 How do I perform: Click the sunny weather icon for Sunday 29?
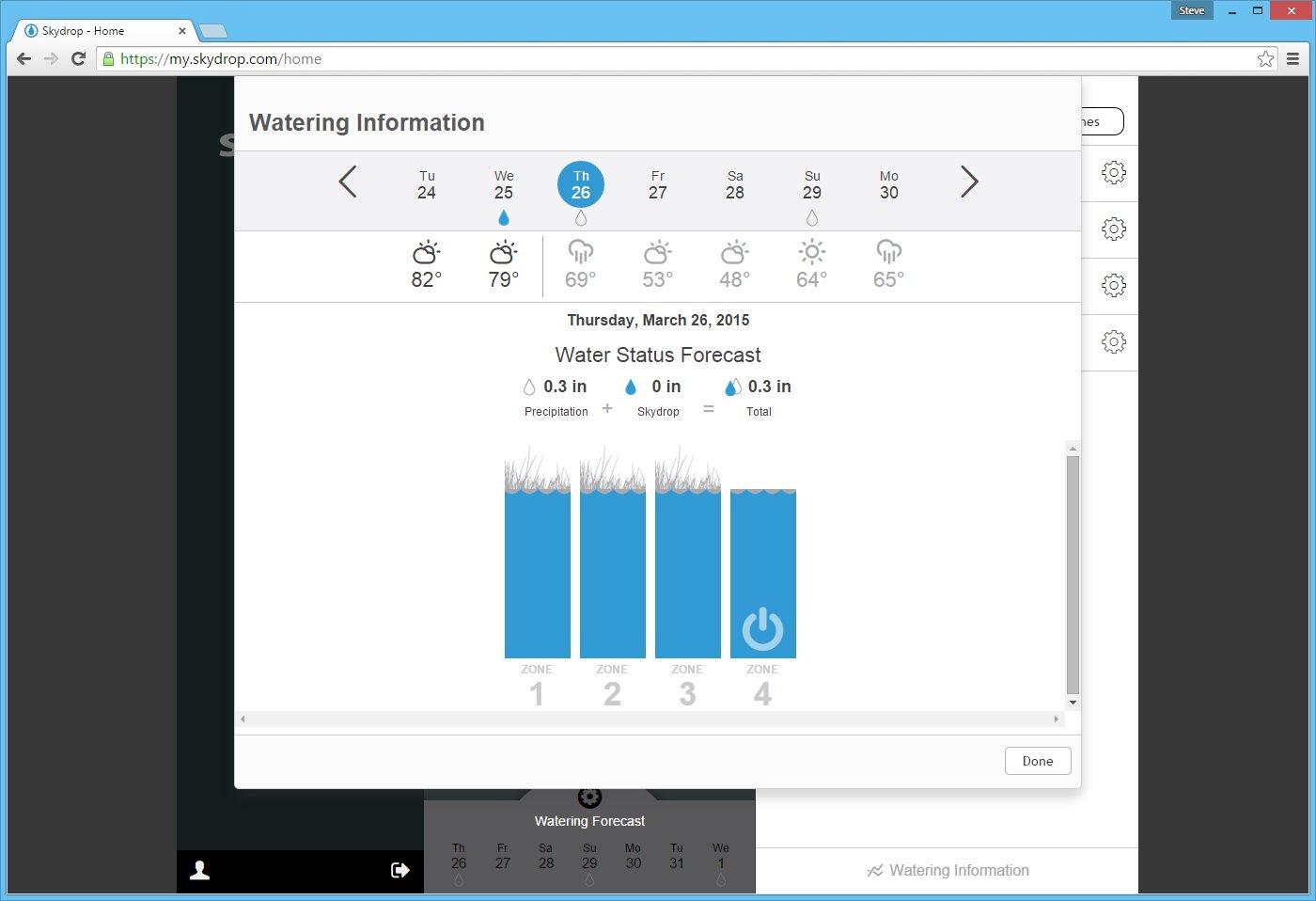811,249
